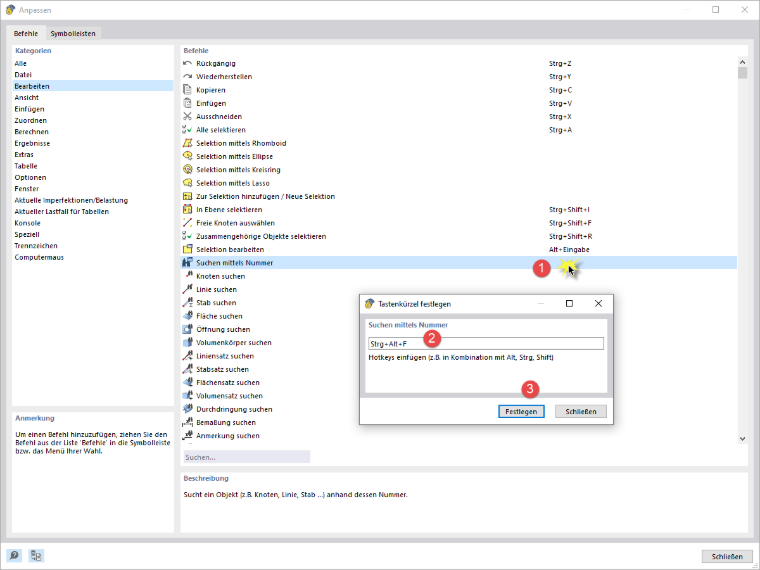Choose the Einfügen category in Kategorien
The image size is (760, 570).
tap(93, 109)
